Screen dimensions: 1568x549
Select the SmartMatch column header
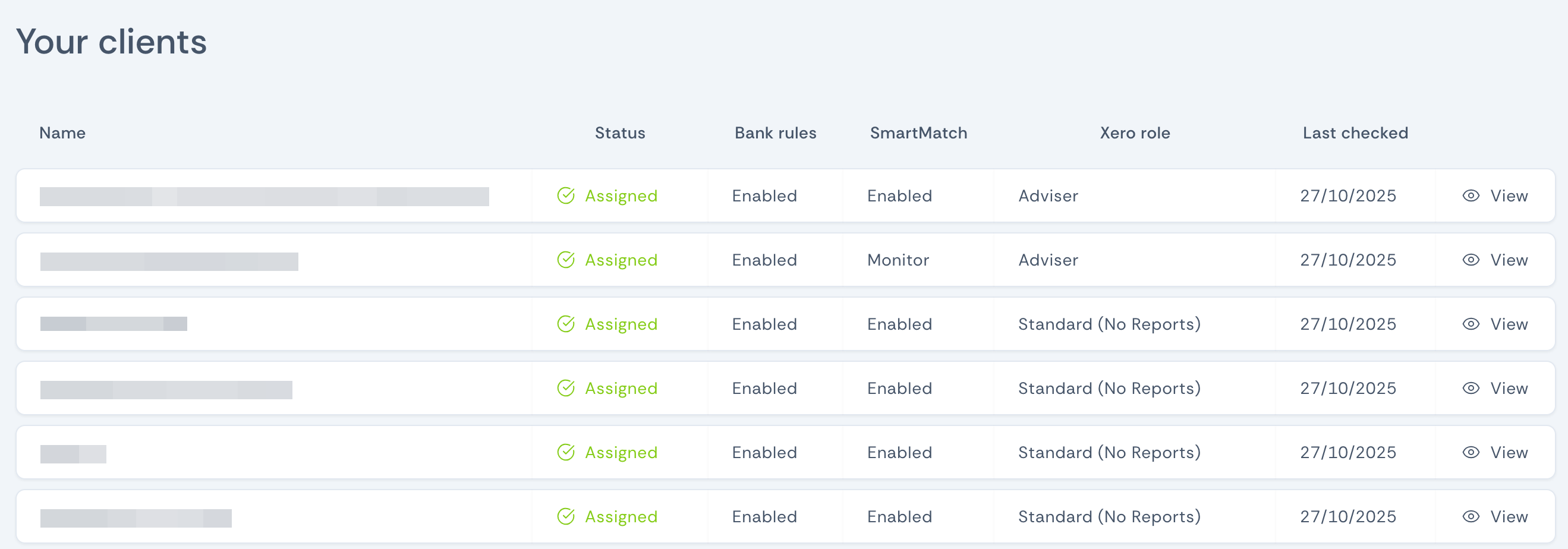tap(918, 132)
